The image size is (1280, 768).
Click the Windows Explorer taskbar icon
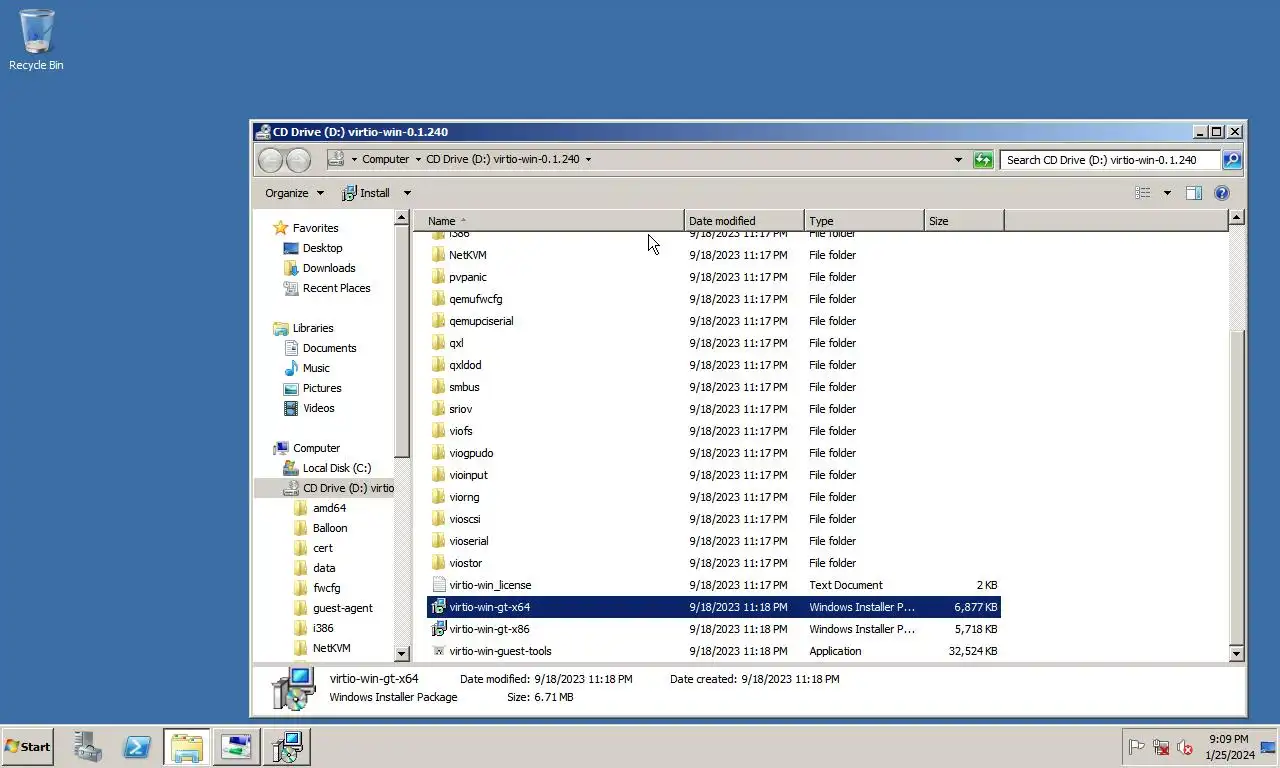[187, 746]
